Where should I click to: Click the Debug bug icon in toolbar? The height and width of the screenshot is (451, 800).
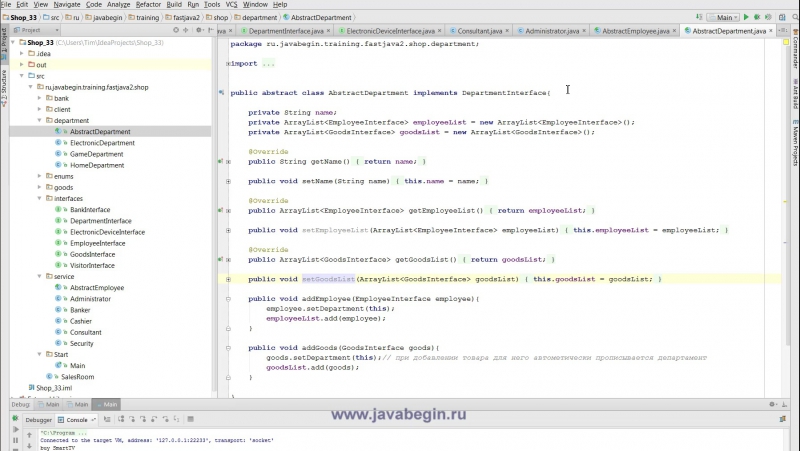click(x=755, y=17)
